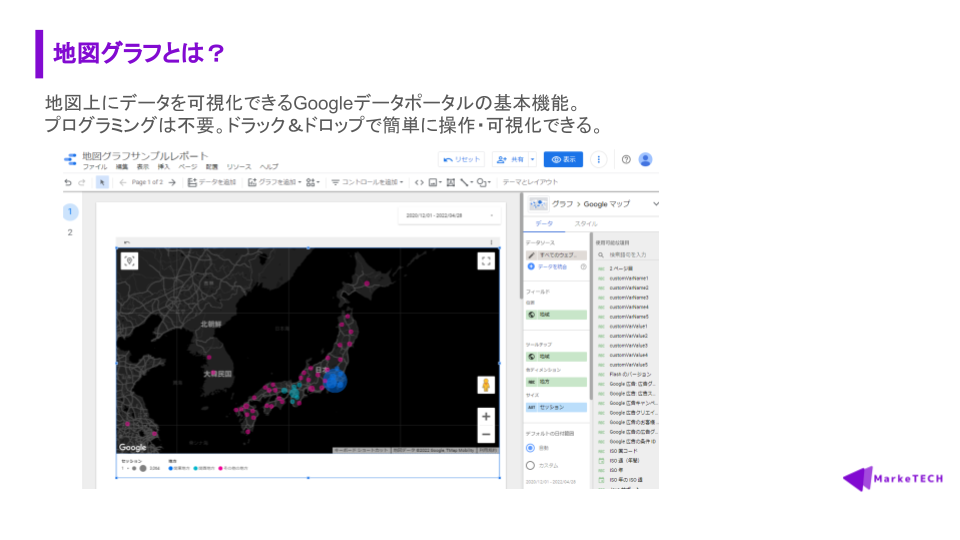960x540 pixels.
Task: Click the report title 地図グラフサンプルレポート
Action: [145, 156]
